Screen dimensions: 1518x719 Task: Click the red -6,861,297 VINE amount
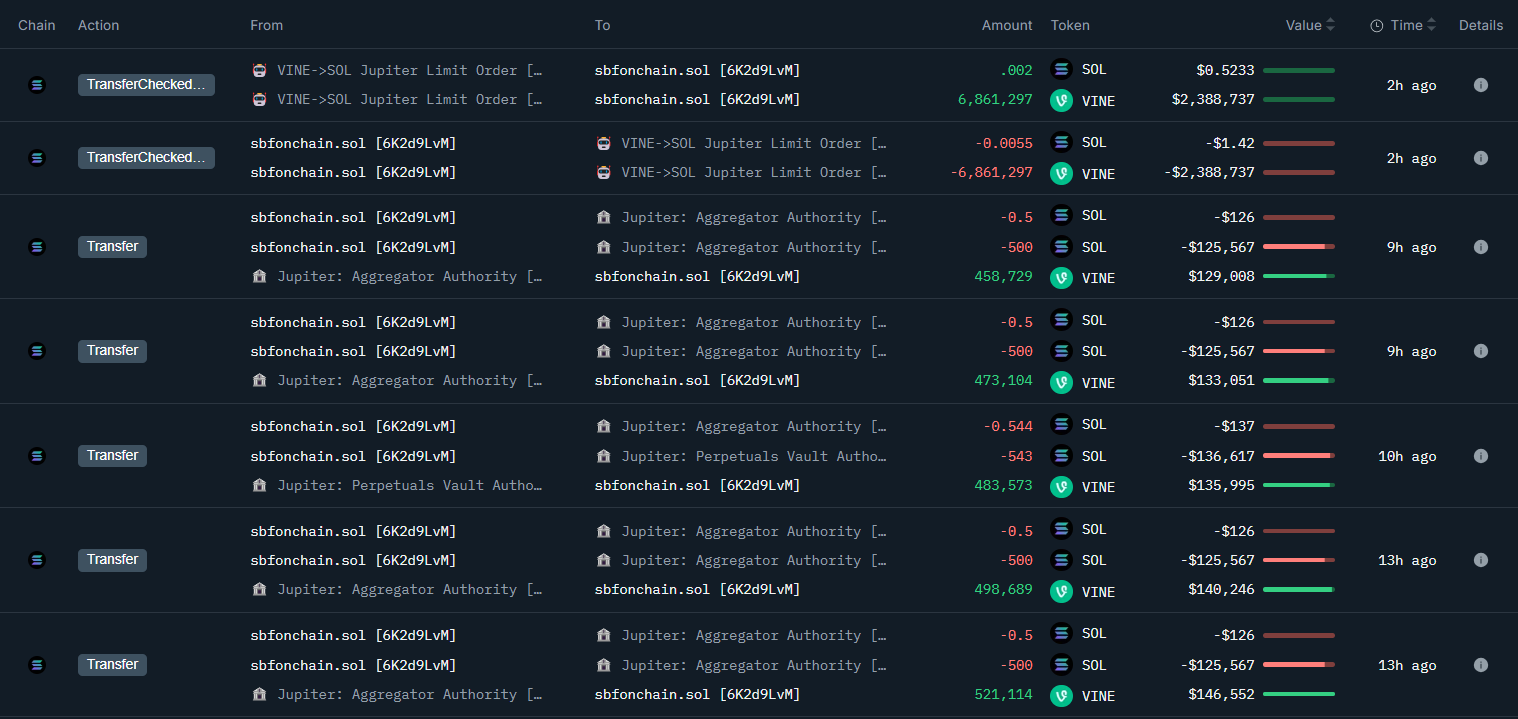click(x=991, y=173)
